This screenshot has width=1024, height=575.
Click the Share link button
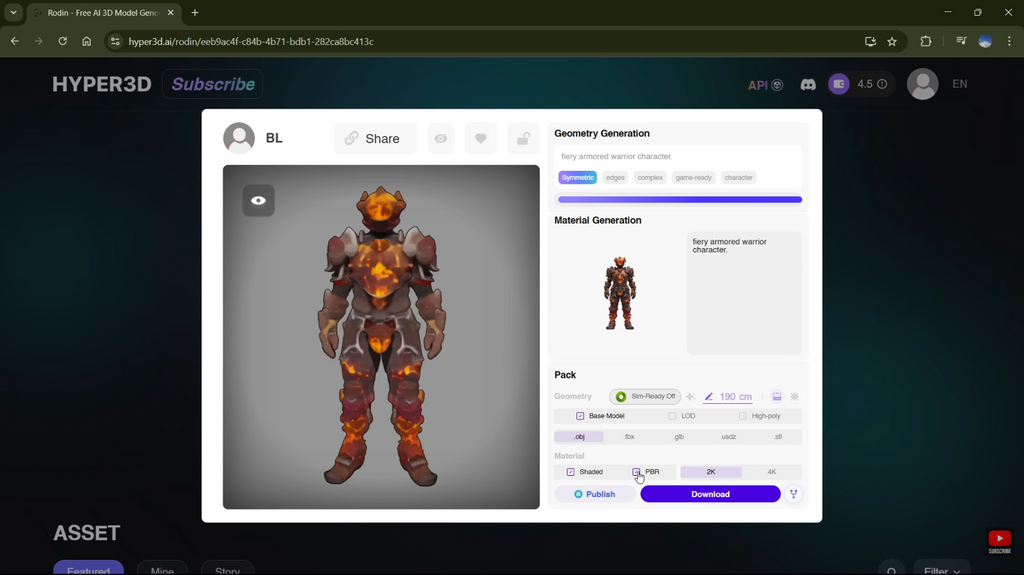[x=375, y=139]
